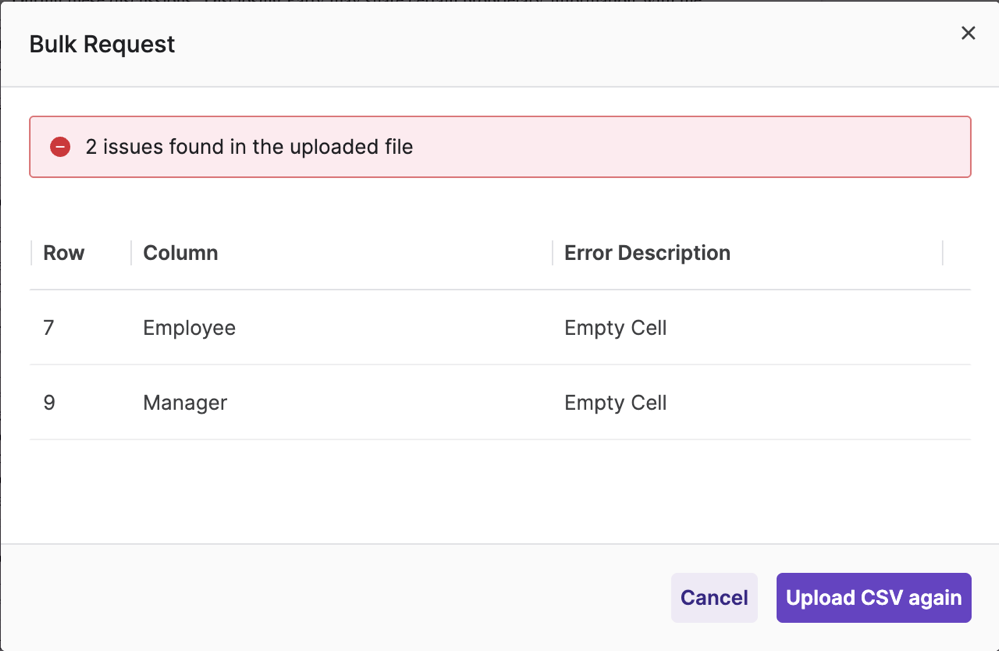
Task: Select the '2 issues found' alert message
Action: [x=249, y=147]
